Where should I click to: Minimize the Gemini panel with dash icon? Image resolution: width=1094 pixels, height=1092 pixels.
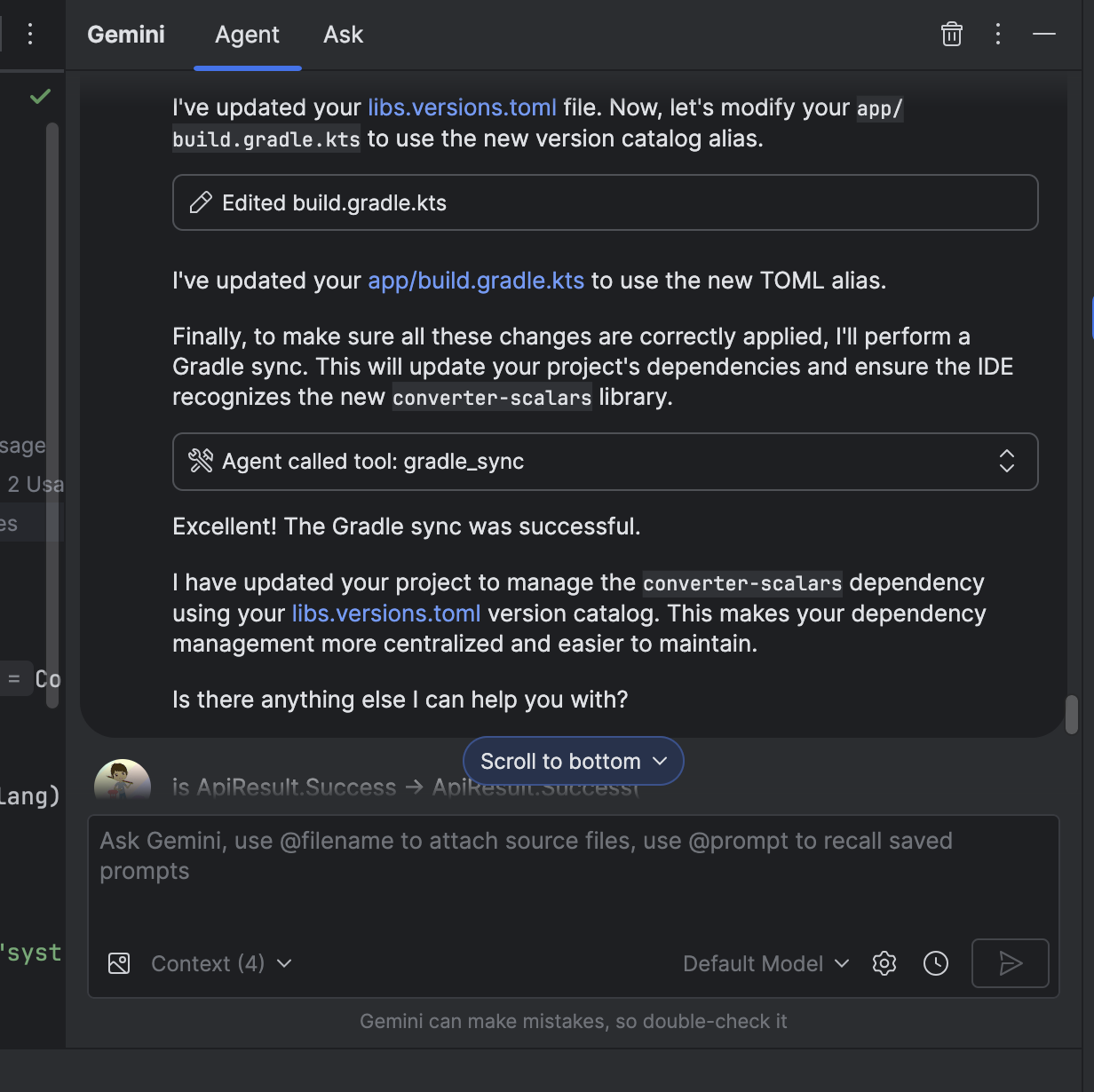click(x=1044, y=35)
